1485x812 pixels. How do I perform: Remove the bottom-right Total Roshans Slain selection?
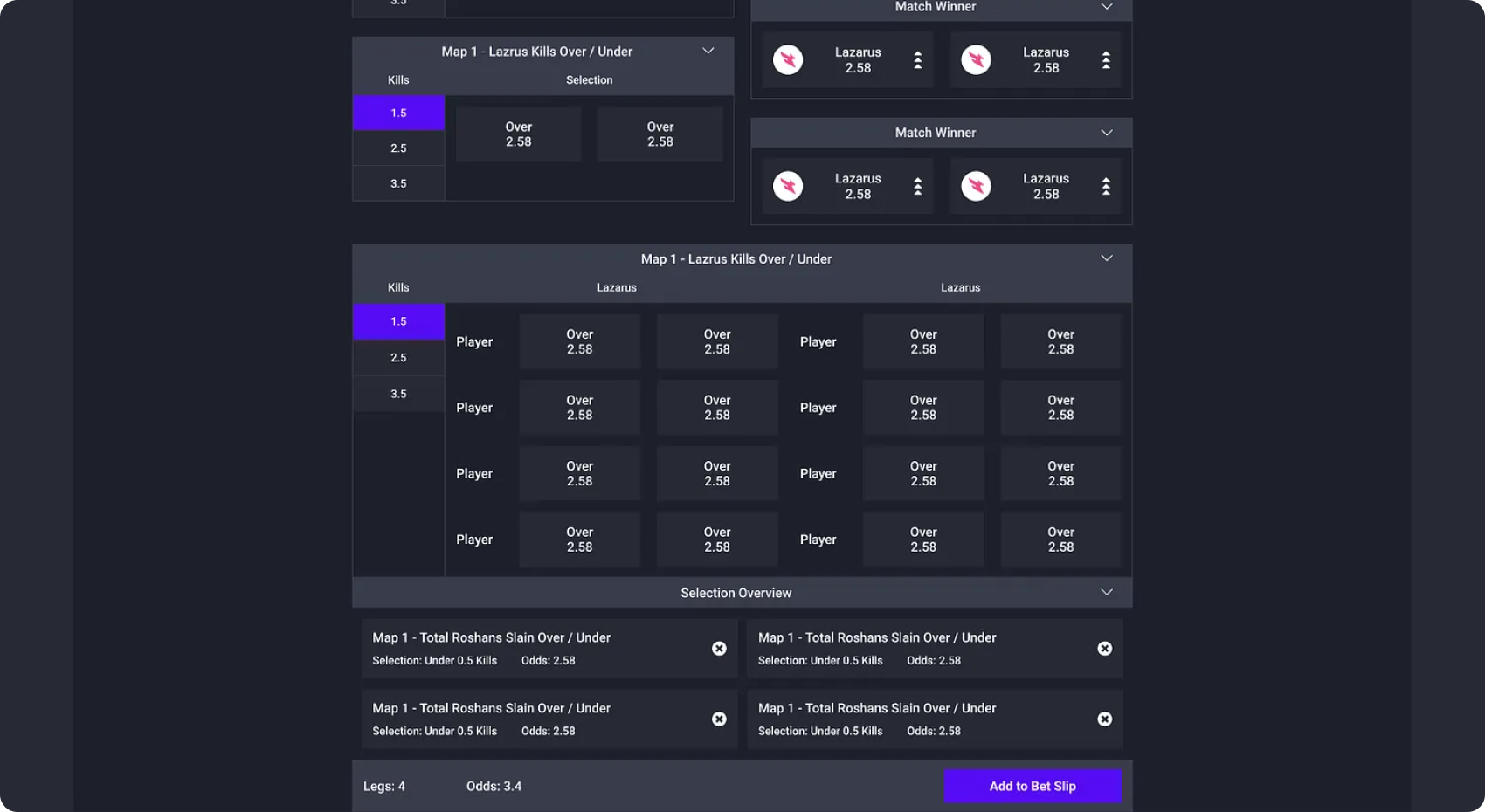(1104, 719)
